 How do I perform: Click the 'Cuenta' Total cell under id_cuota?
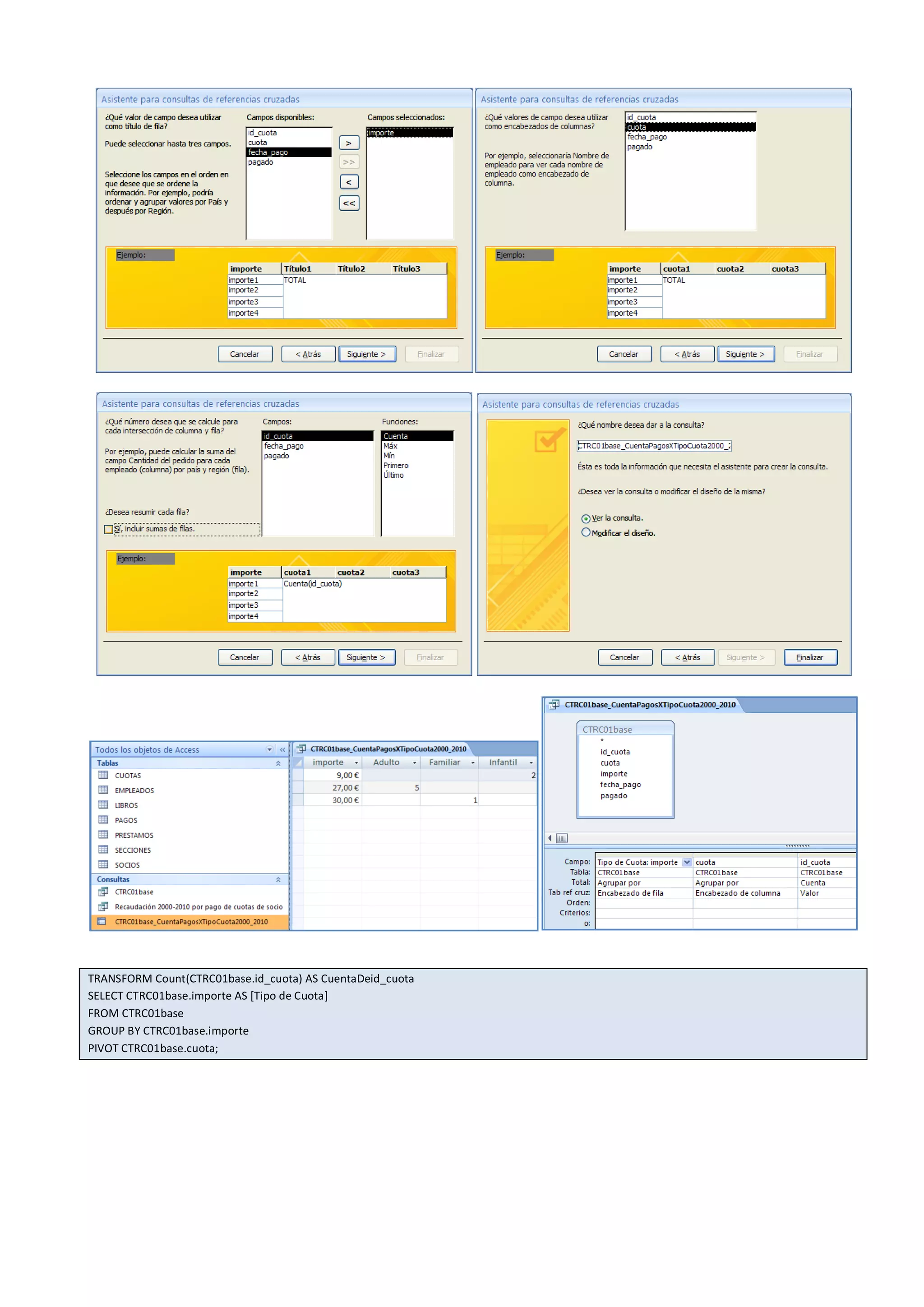coord(827,882)
